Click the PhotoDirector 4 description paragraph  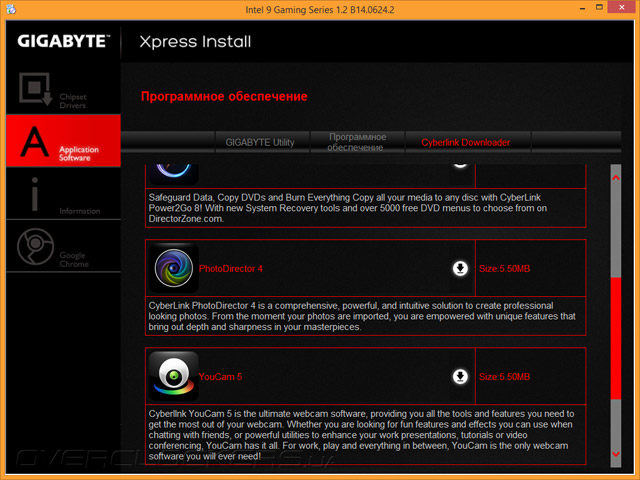(x=362, y=316)
